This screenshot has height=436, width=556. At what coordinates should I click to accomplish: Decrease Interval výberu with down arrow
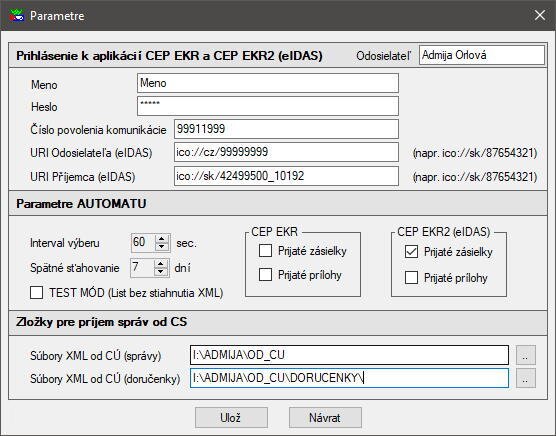[x=162, y=247]
